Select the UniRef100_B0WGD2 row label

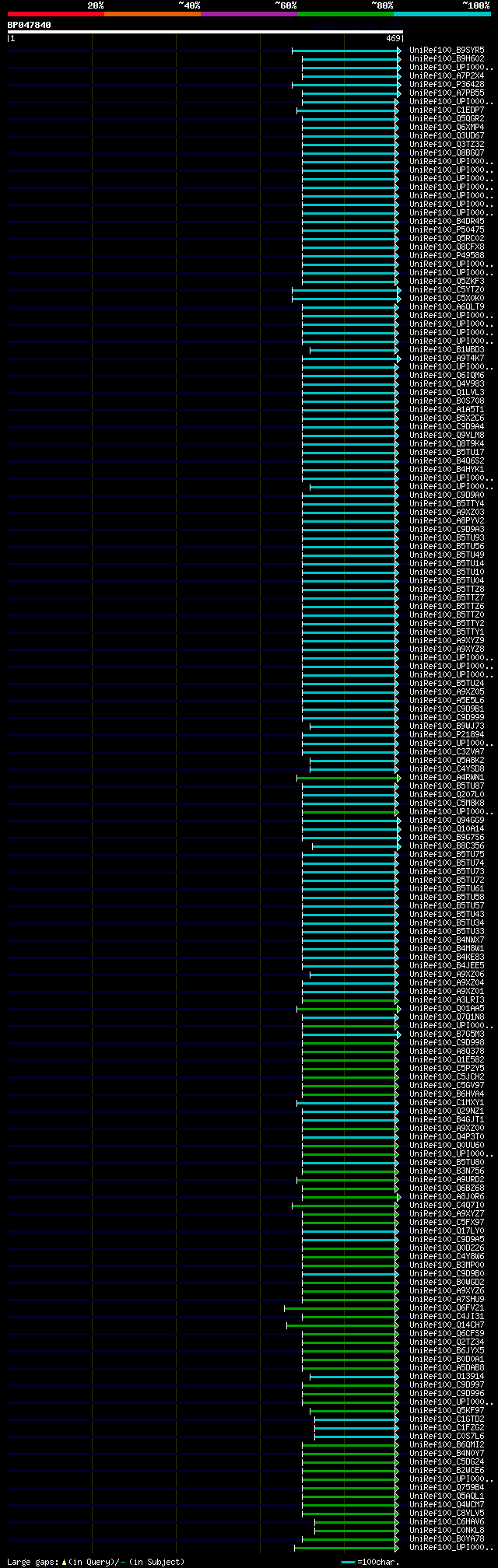[x=447, y=1282]
